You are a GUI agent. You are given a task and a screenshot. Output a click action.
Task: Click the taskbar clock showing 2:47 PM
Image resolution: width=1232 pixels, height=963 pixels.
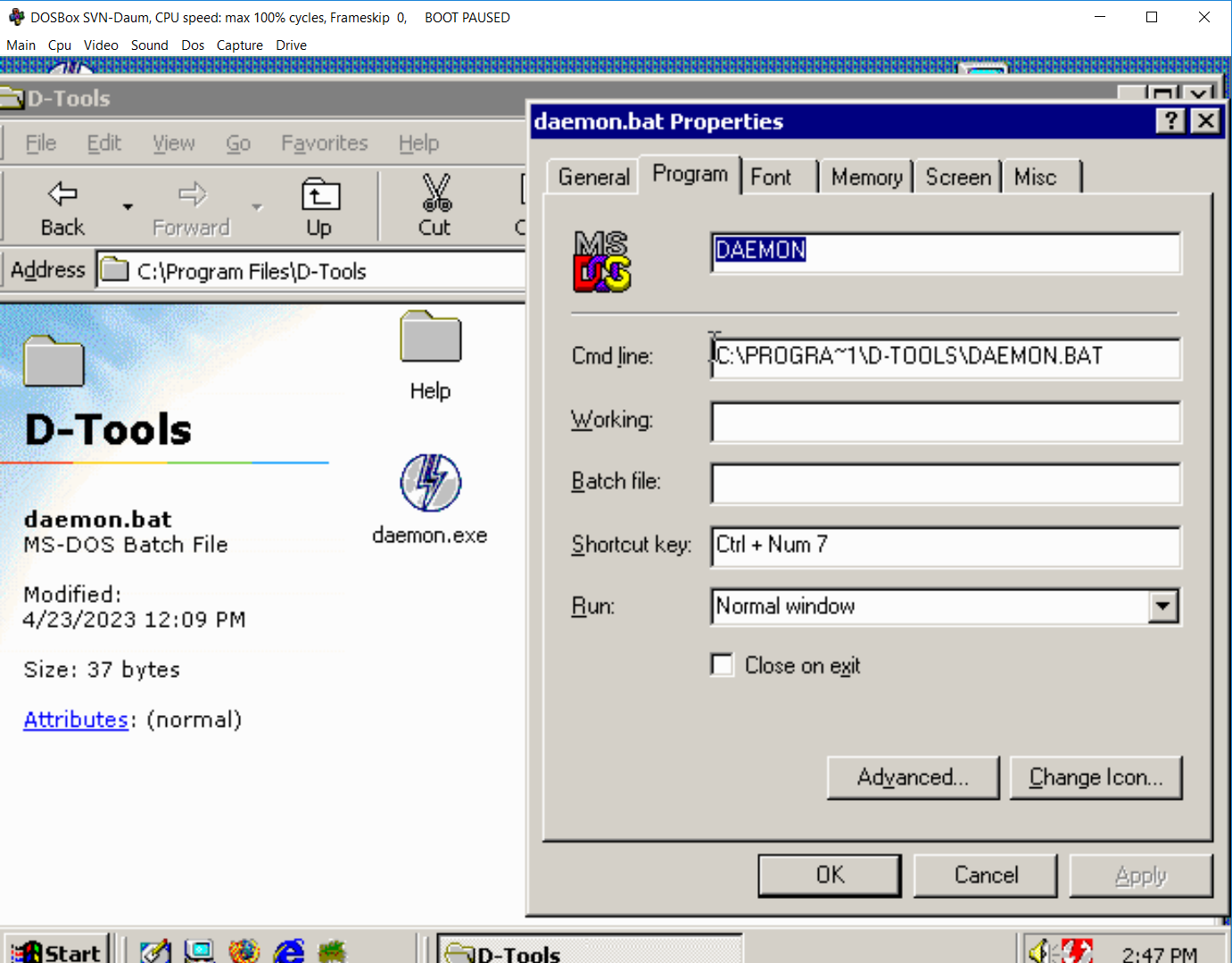(1159, 954)
